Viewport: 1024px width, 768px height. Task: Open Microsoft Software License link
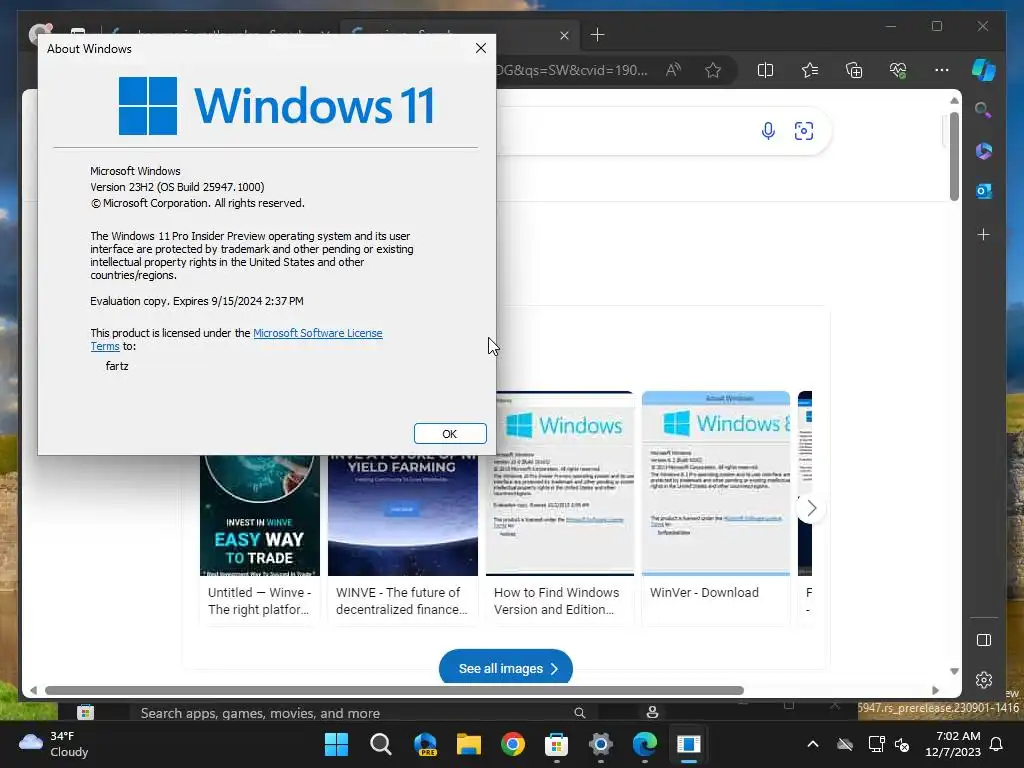coord(317,333)
